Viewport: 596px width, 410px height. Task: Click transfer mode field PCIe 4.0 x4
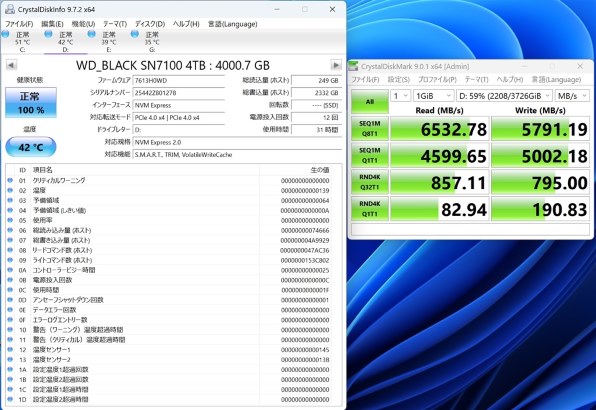[179, 117]
